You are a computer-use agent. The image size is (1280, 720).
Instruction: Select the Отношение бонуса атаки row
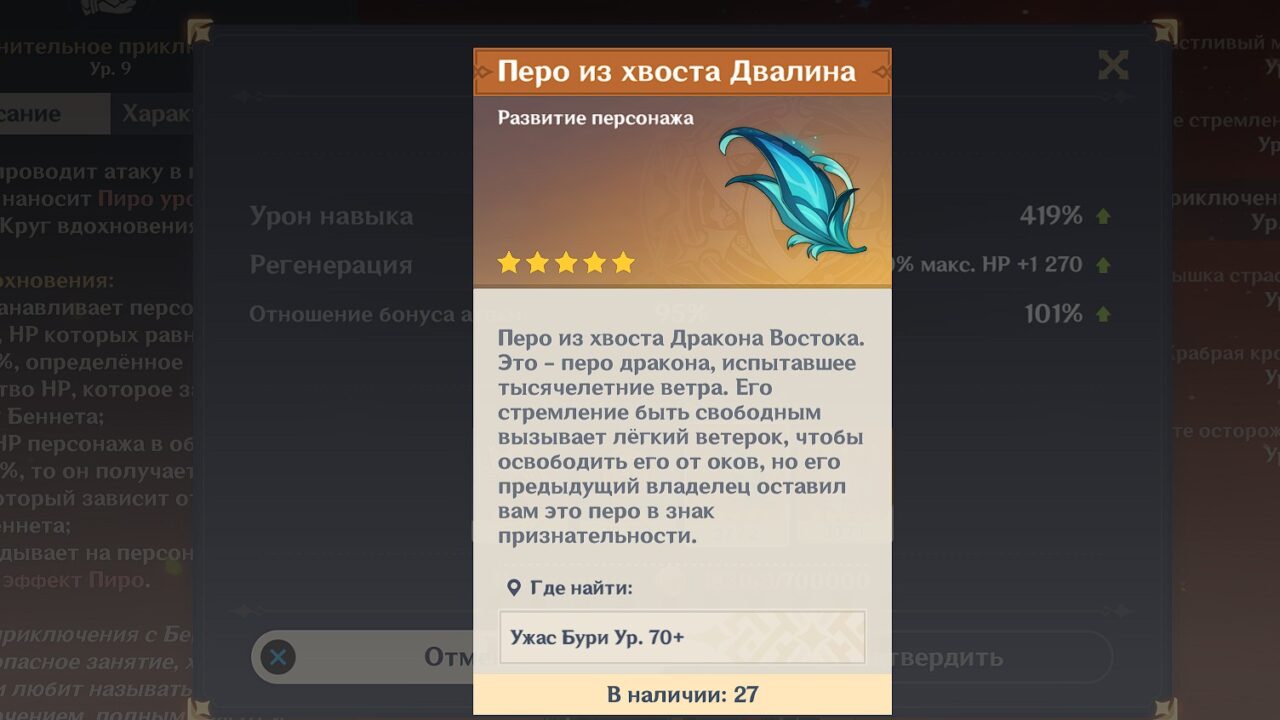682,314
